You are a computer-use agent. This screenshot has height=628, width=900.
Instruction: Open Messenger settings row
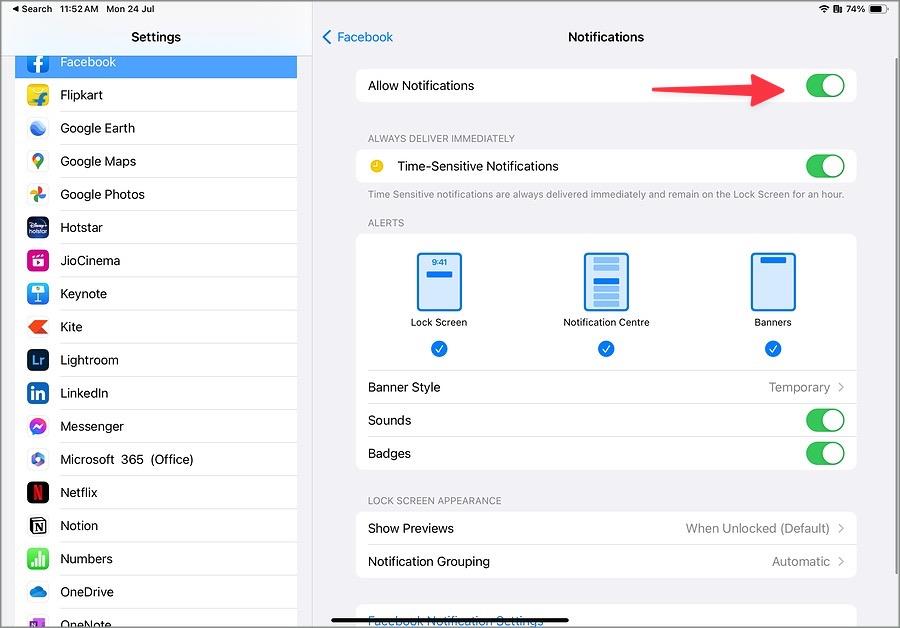[156, 427]
